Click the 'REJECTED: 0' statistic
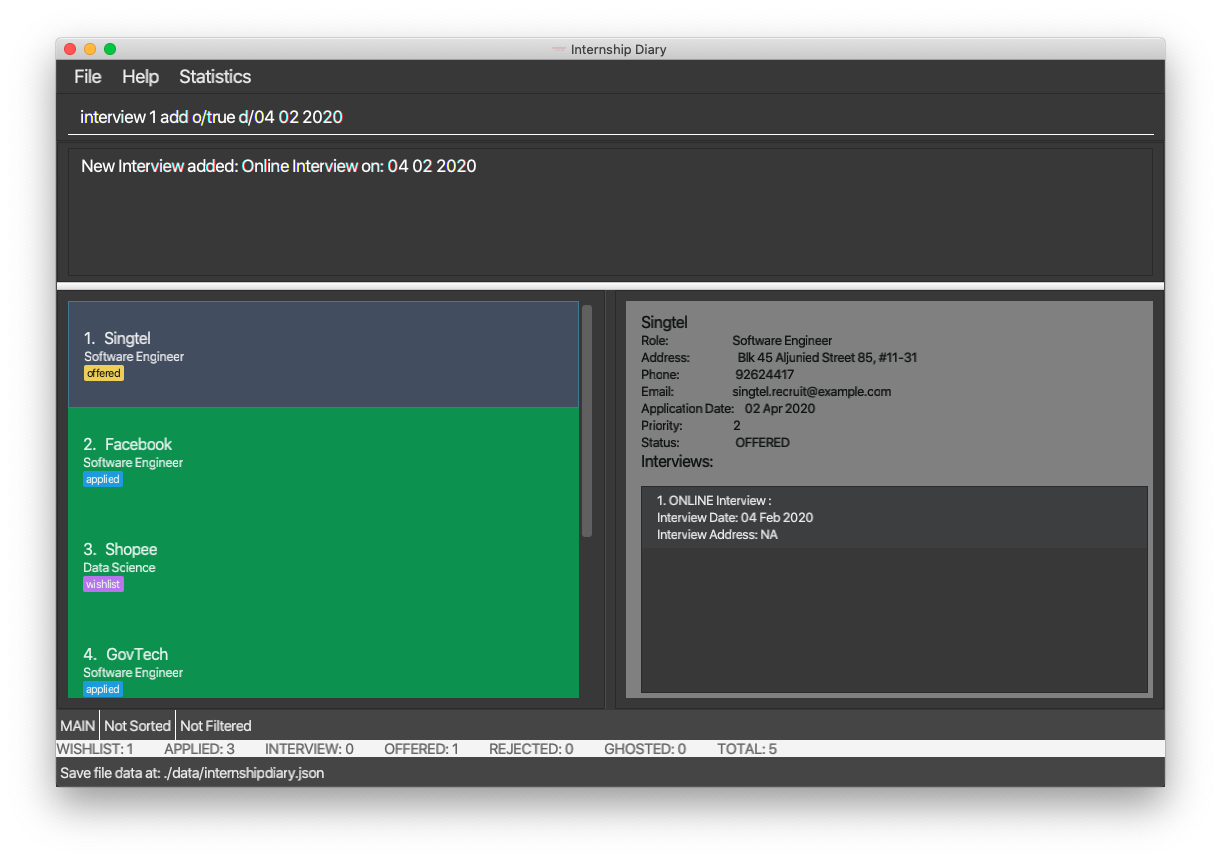 click(x=531, y=748)
